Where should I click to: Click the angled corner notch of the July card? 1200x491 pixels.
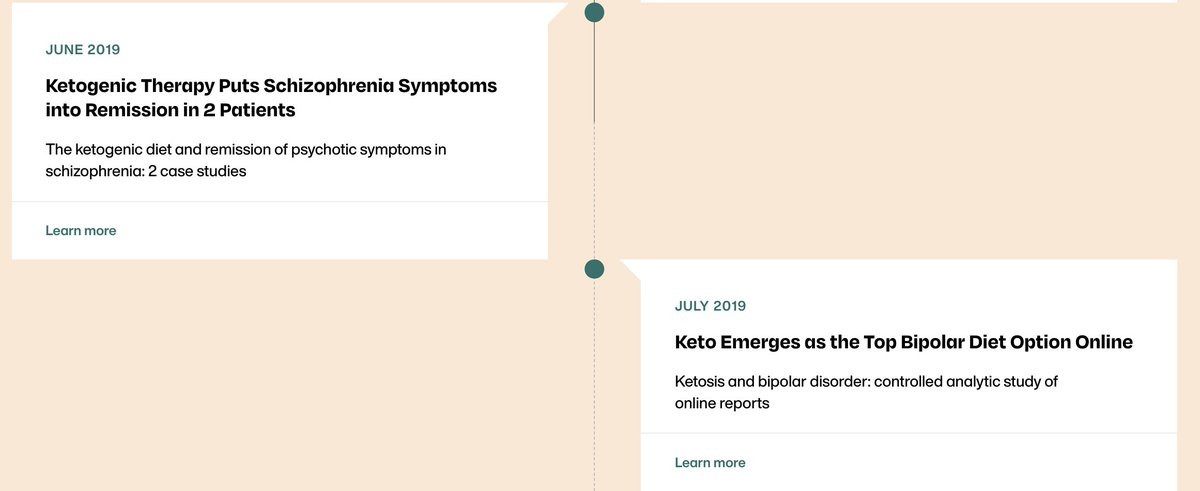click(630, 269)
